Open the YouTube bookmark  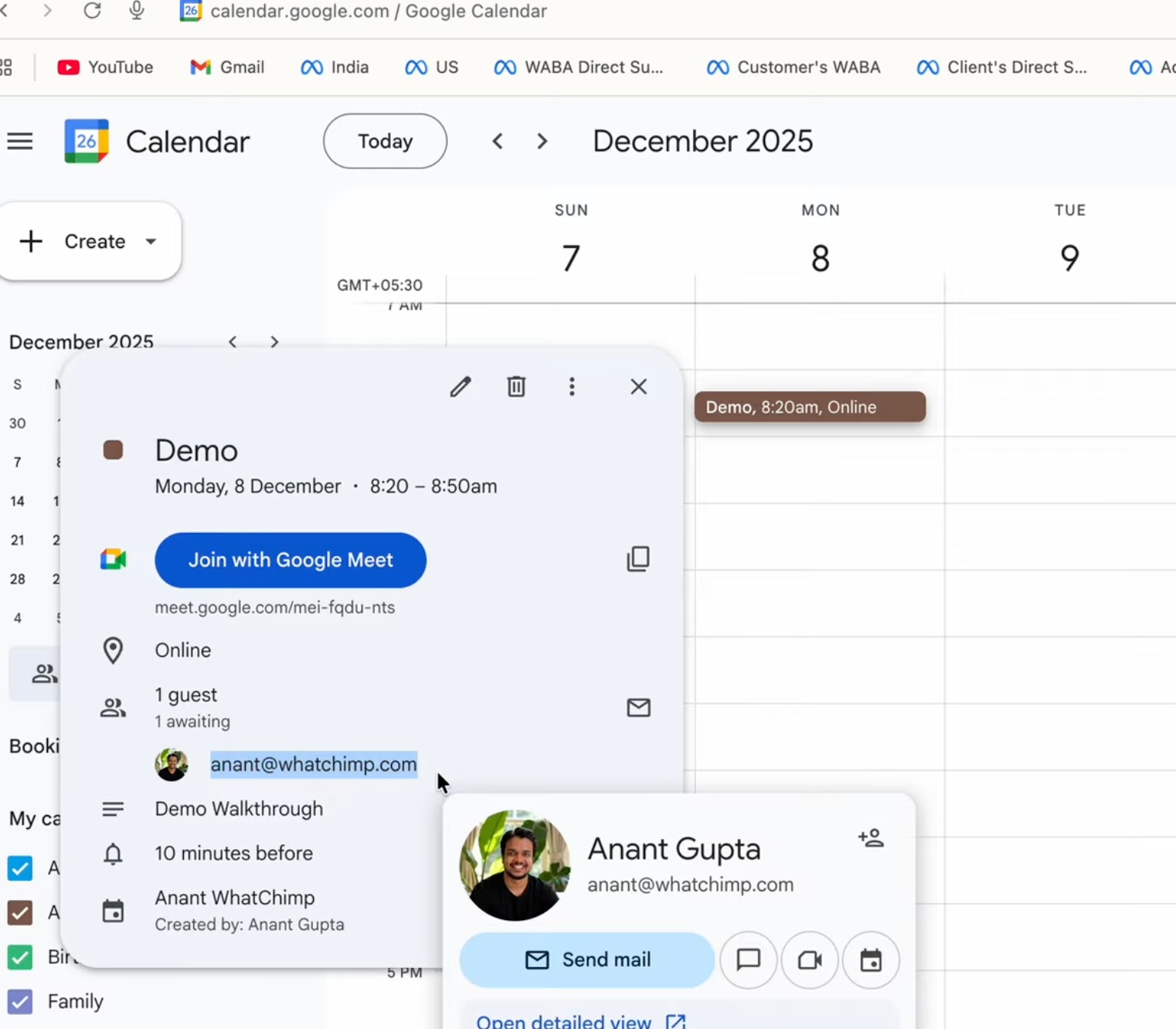point(105,67)
